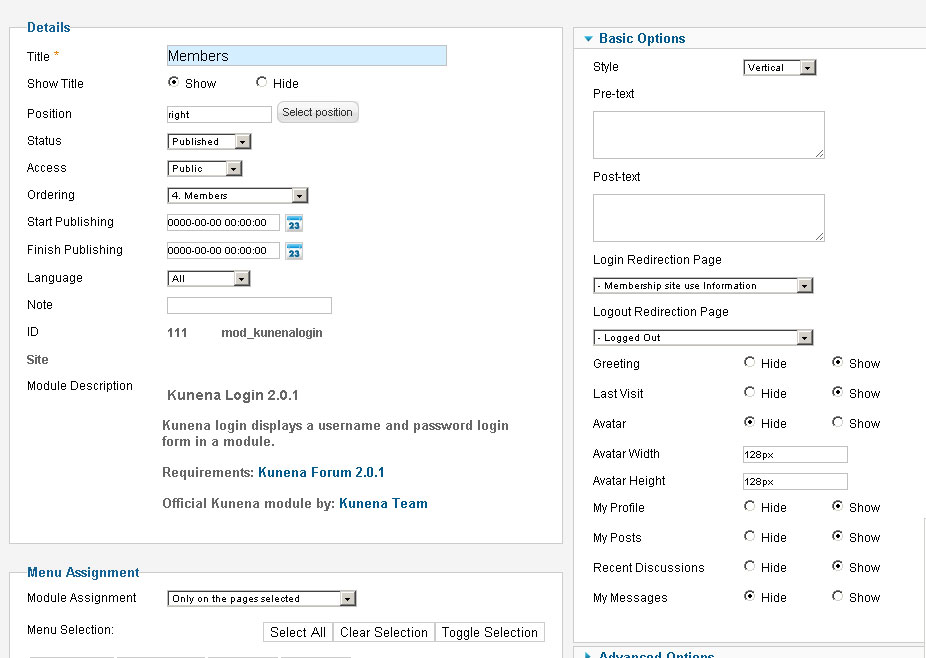Image resolution: width=926 pixels, height=658 pixels.
Task: Click the Select All menu button
Action: tap(297, 632)
